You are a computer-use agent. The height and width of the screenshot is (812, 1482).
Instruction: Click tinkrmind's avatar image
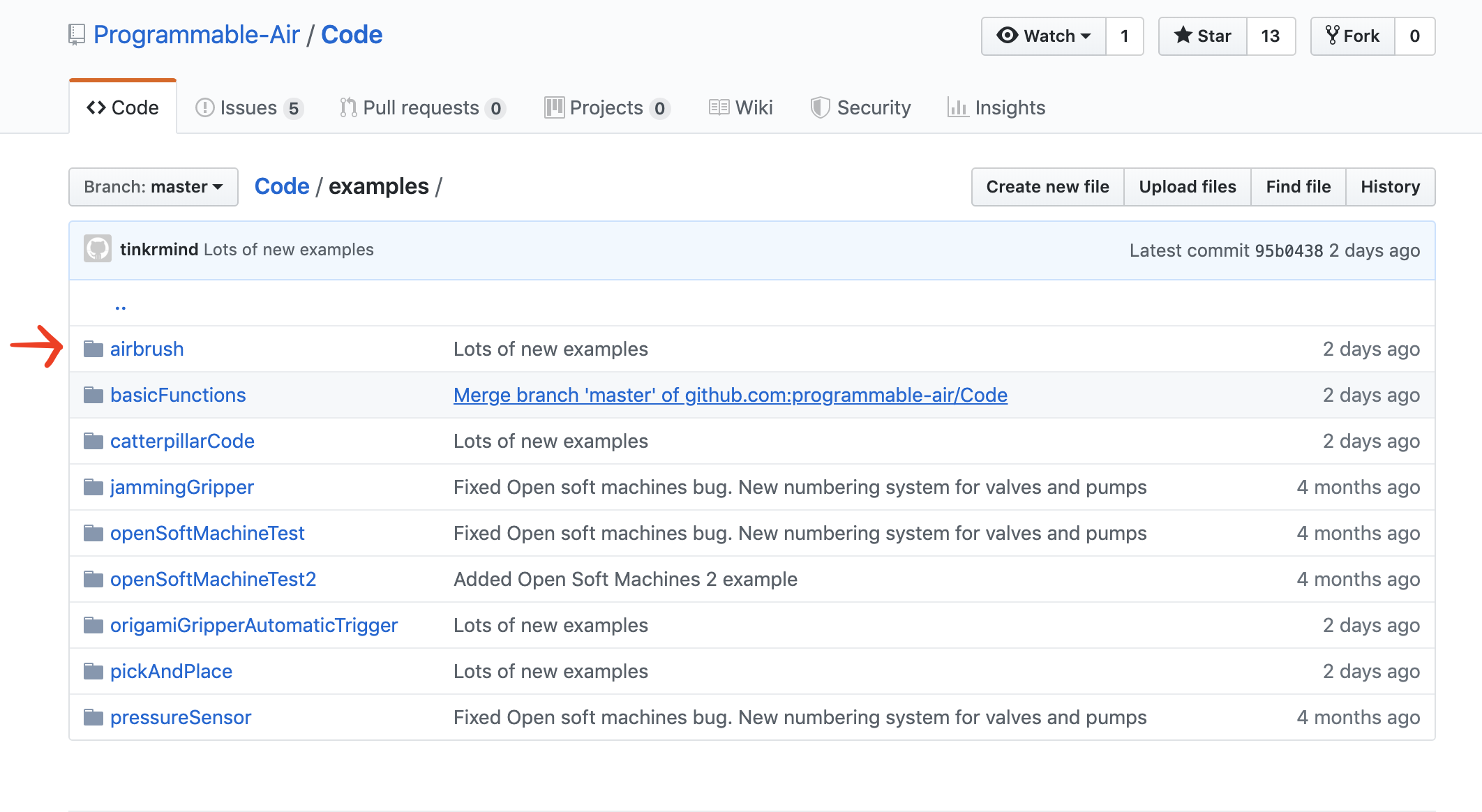(98, 249)
